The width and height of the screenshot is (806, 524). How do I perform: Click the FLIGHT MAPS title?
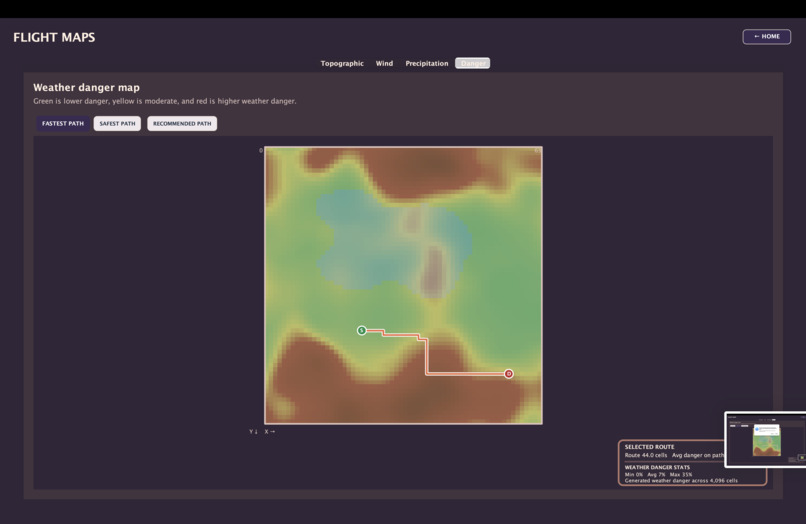pos(54,37)
